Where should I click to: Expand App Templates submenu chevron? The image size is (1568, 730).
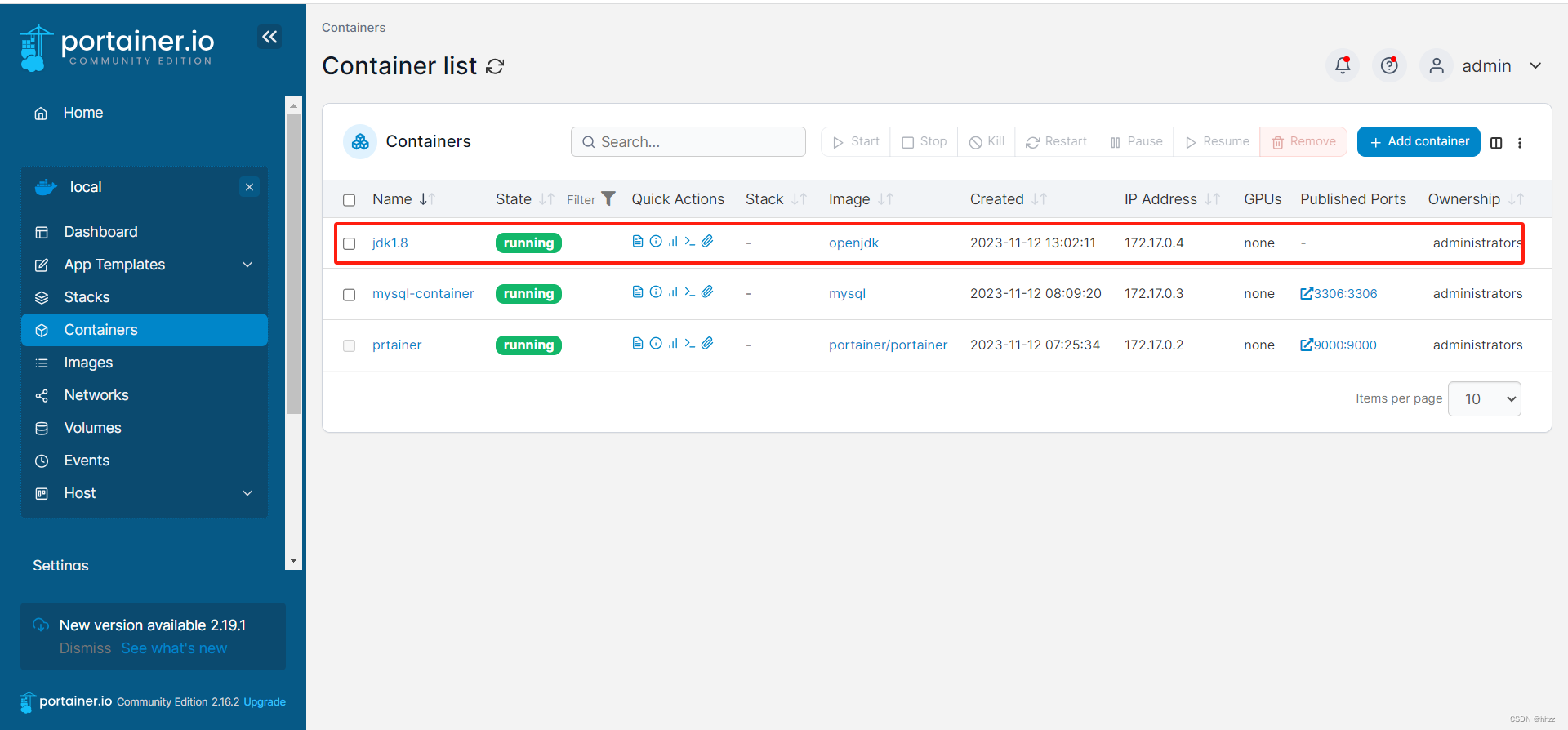(x=247, y=265)
